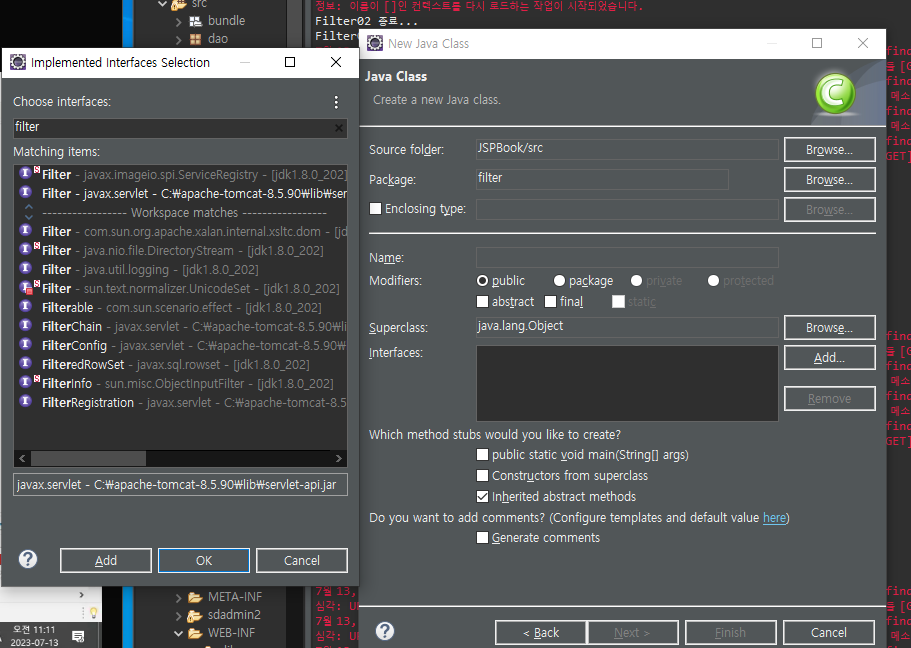Collapse the WEB-INF folder
The image size is (911, 648).
click(x=178, y=633)
